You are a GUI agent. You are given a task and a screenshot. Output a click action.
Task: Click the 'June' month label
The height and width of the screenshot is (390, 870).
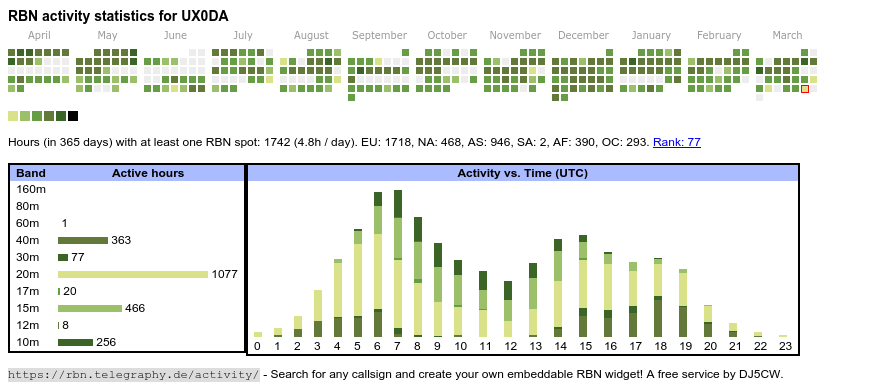pos(175,36)
